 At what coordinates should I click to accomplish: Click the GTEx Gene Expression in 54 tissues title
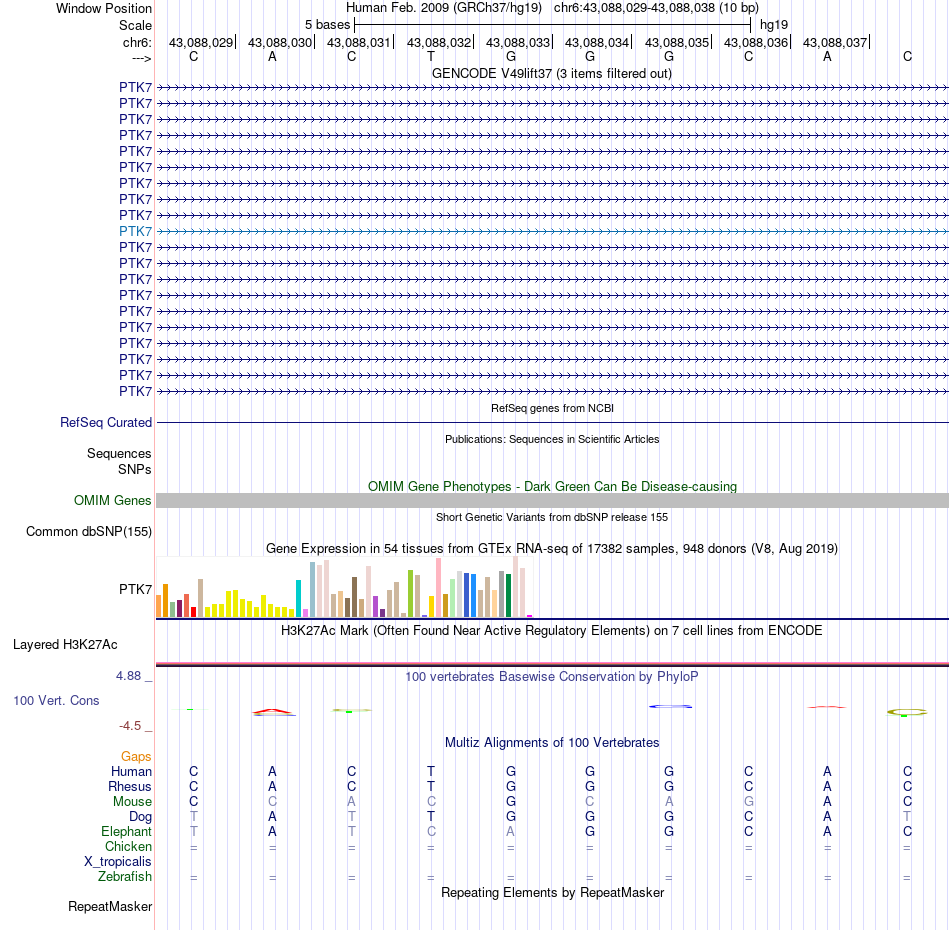(x=552, y=548)
